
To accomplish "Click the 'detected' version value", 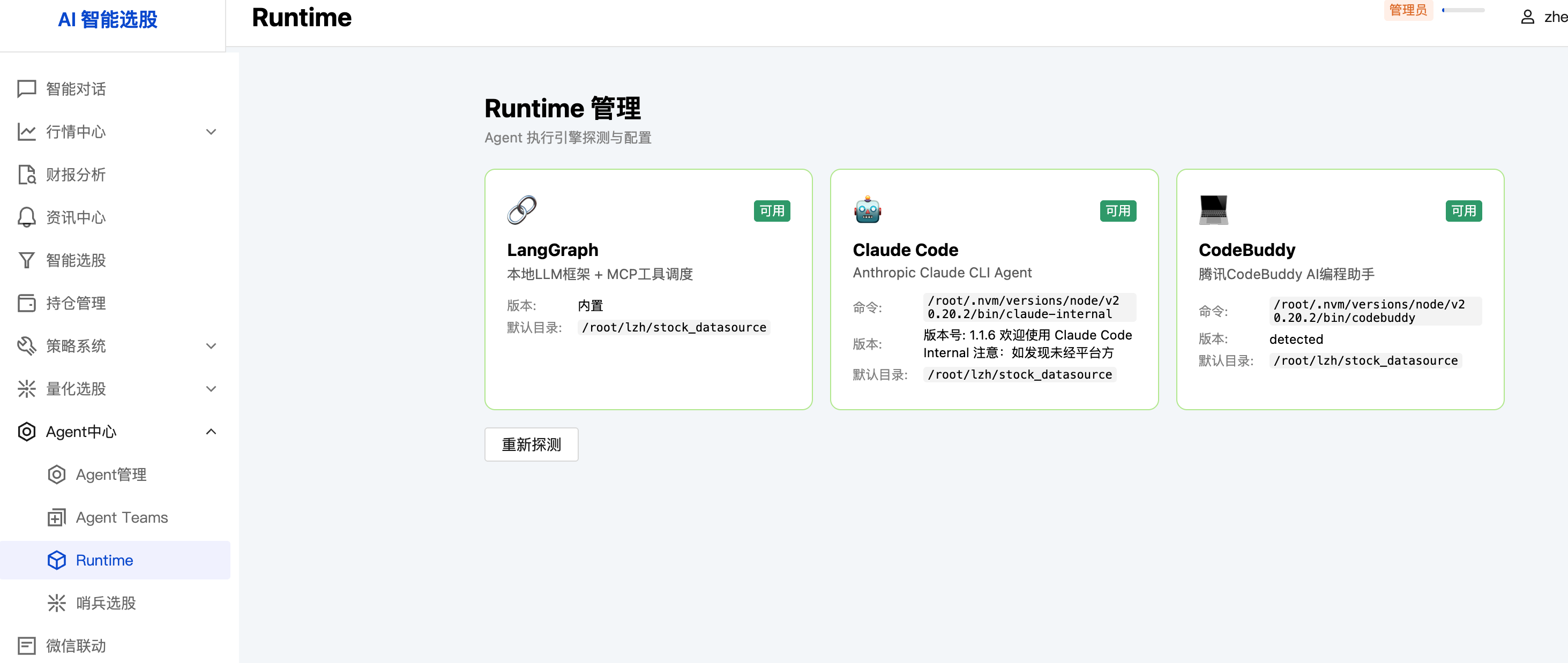I will (1295, 339).
